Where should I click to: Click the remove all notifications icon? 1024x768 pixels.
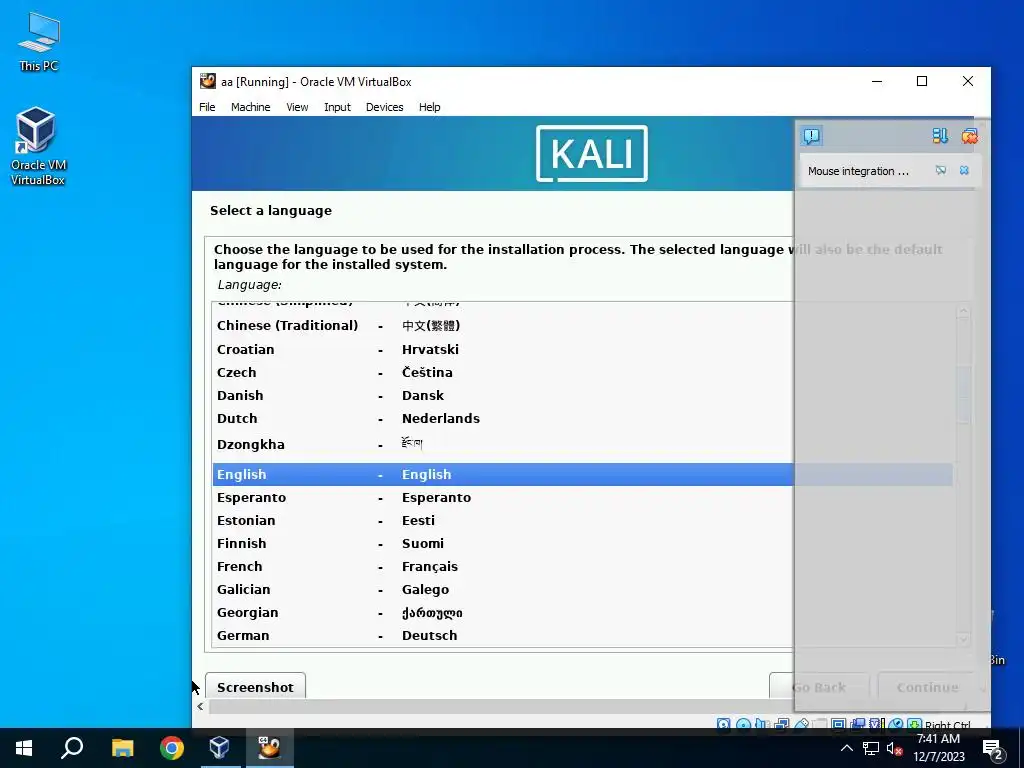click(970, 136)
